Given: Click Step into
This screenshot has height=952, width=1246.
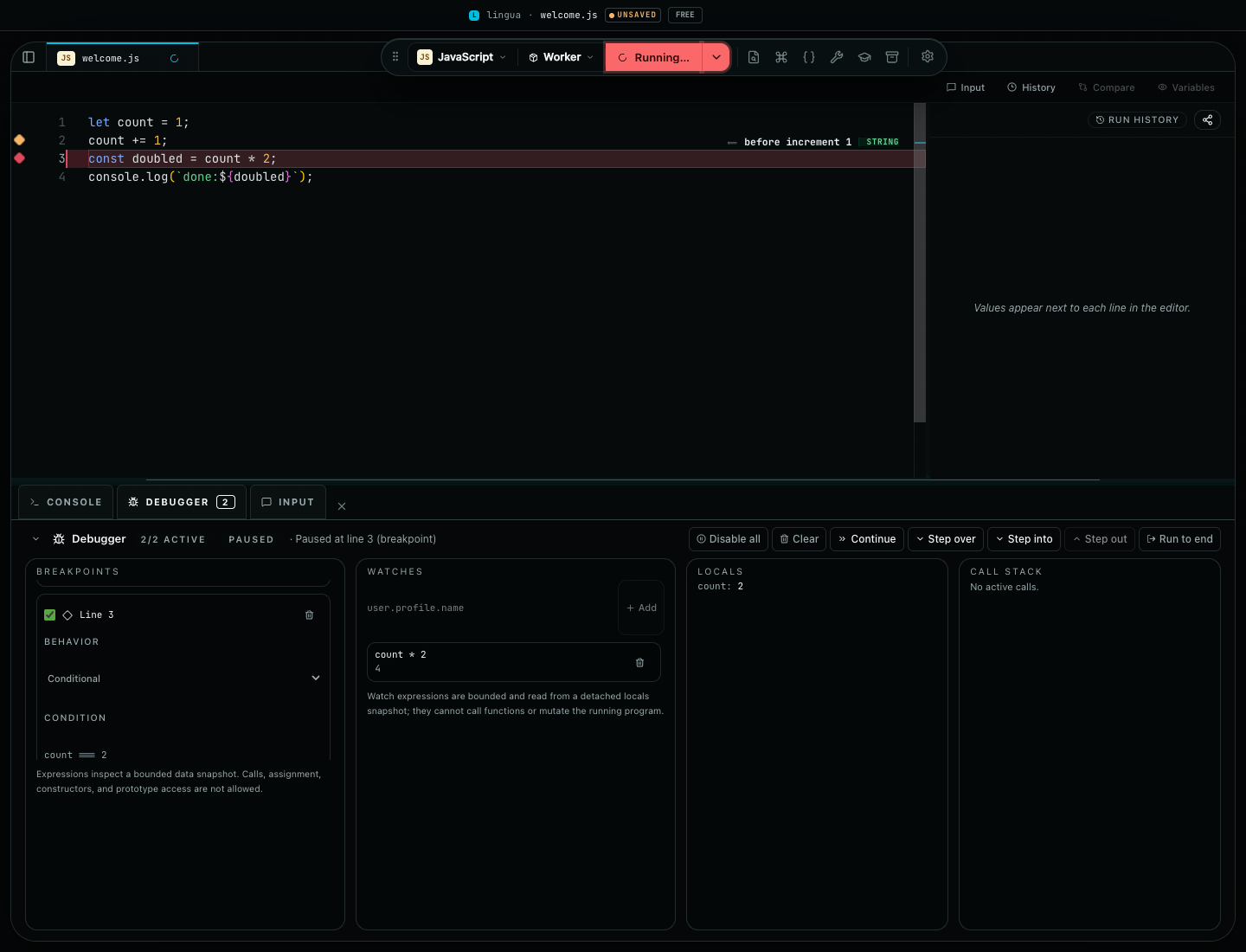Looking at the screenshot, I should point(1024,539).
